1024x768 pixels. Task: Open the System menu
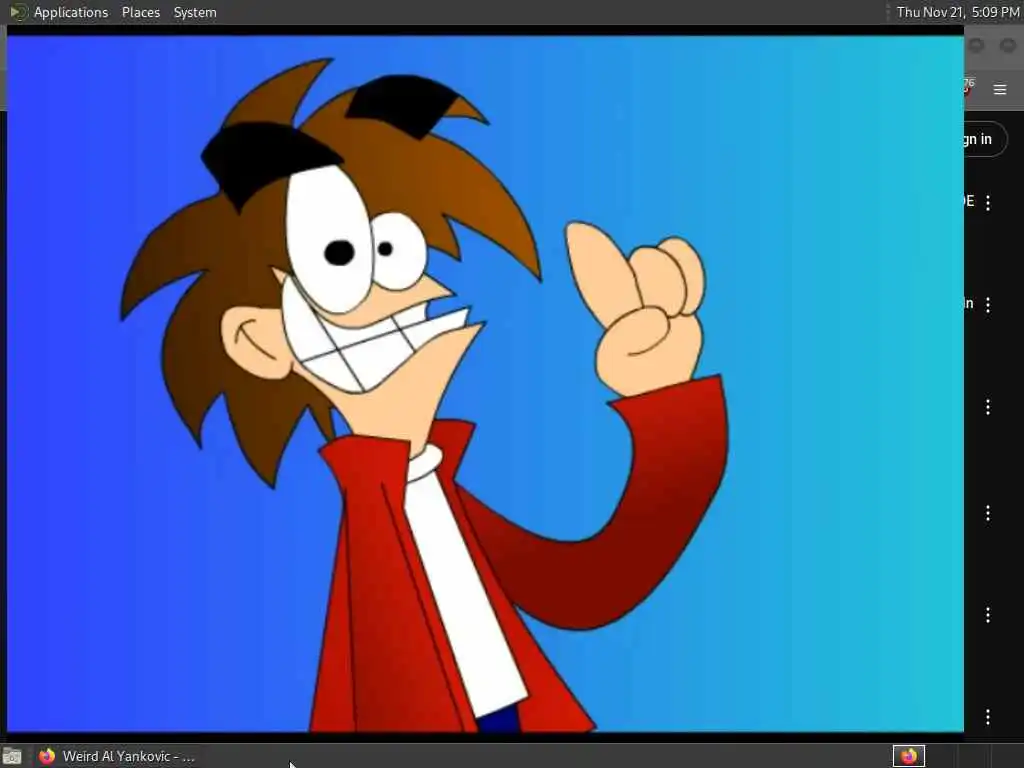tap(195, 12)
